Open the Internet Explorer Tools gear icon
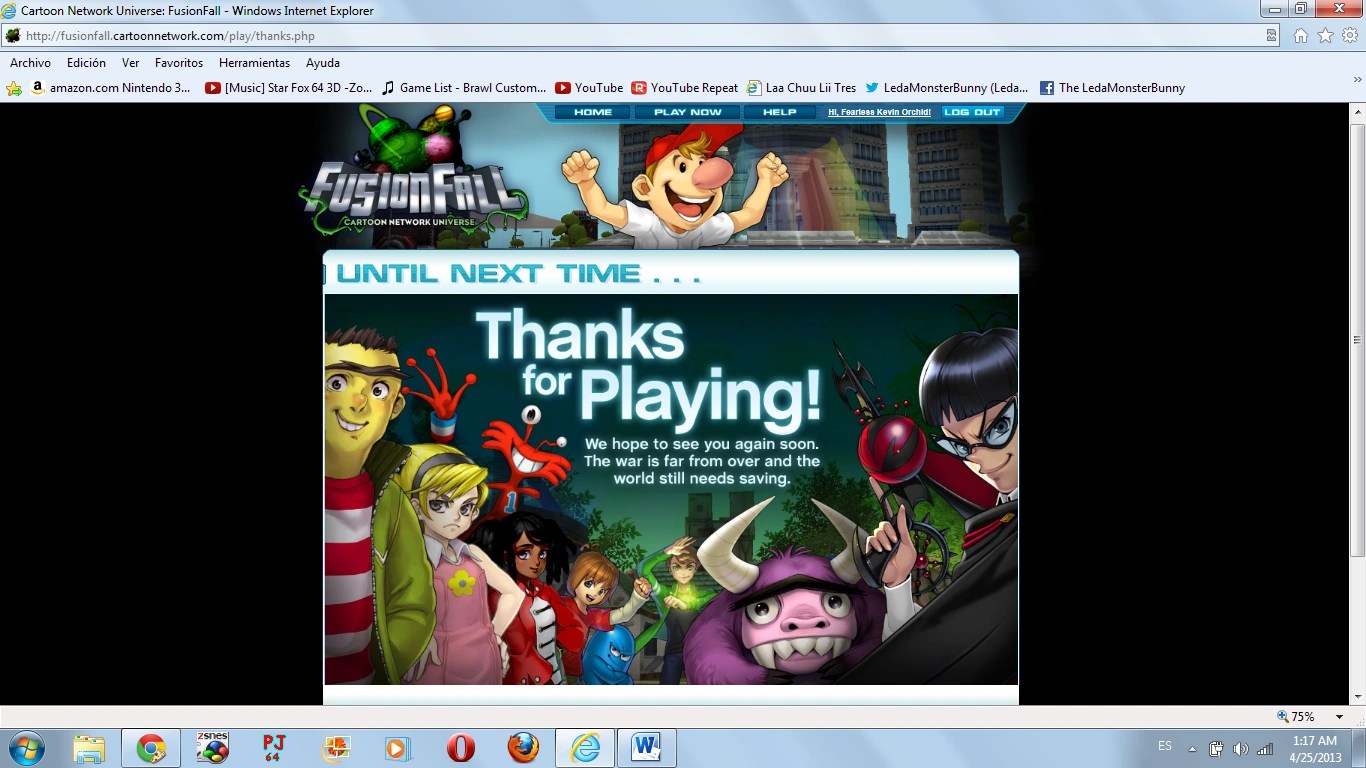Image resolution: width=1366 pixels, height=768 pixels. [1350, 35]
